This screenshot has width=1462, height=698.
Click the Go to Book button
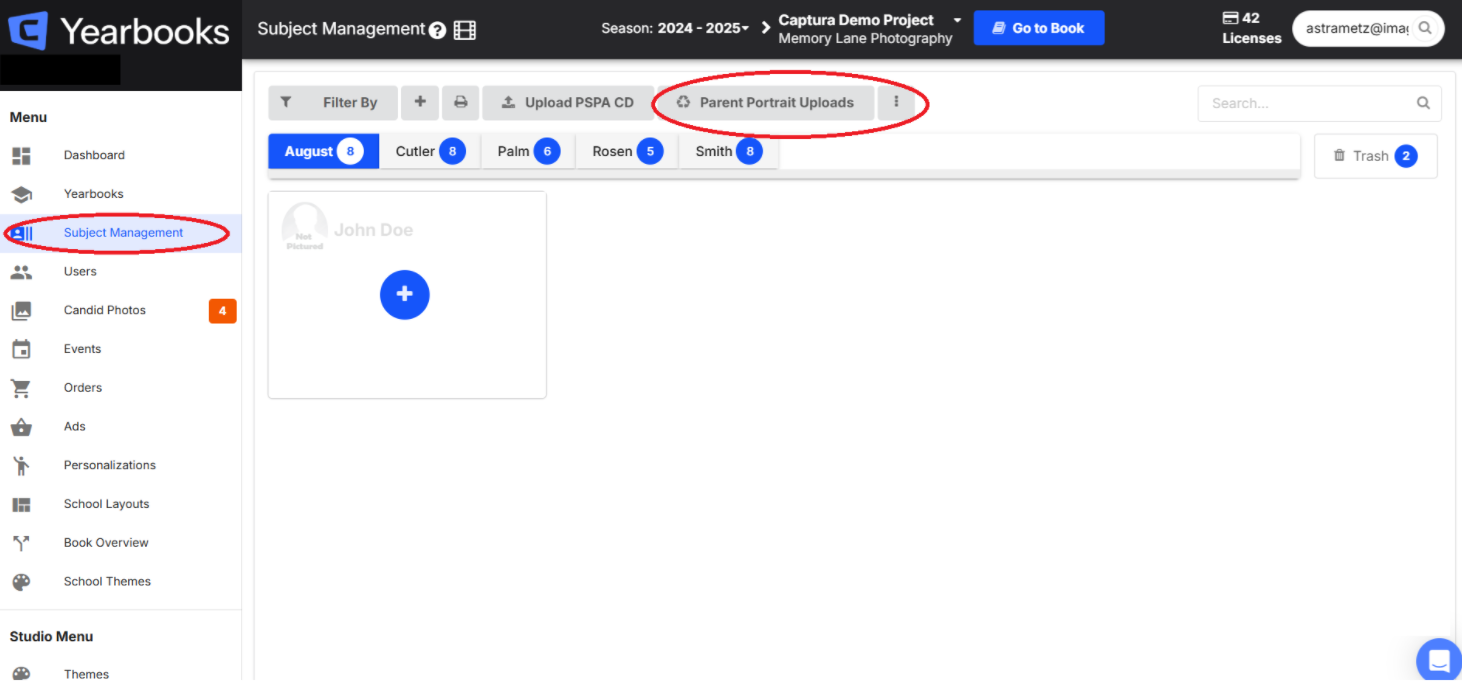click(x=1039, y=28)
